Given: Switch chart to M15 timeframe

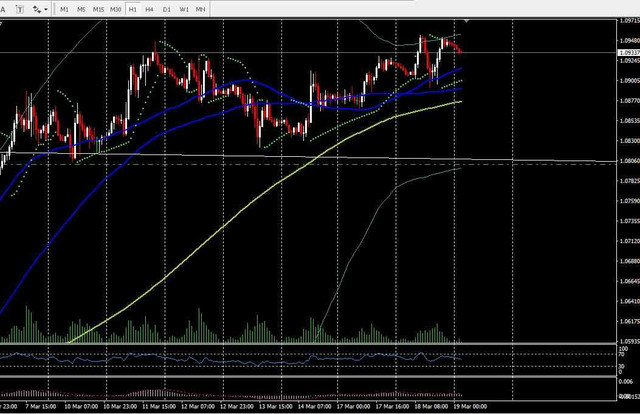Looking at the screenshot, I should coord(98,9).
